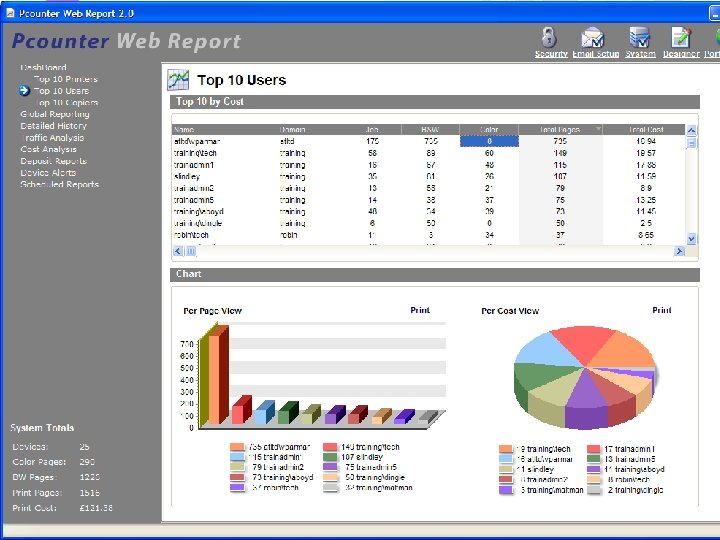Sort by the Job column header
Image resolution: width=720 pixels, height=540 pixels.
[x=372, y=129]
